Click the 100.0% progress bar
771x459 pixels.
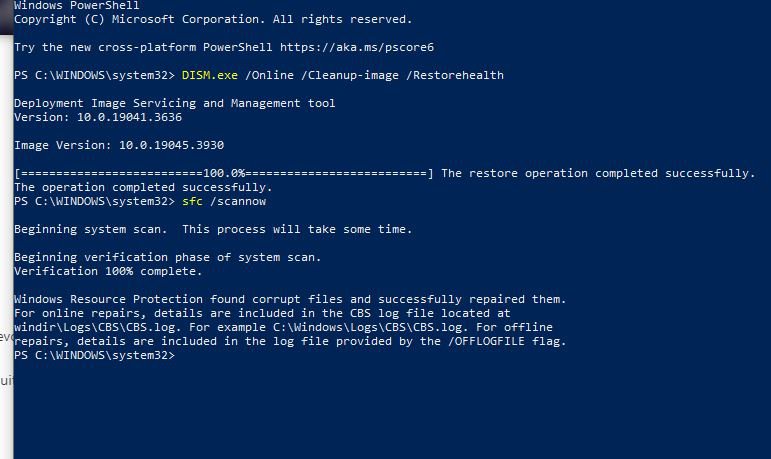(x=224, y=173)
